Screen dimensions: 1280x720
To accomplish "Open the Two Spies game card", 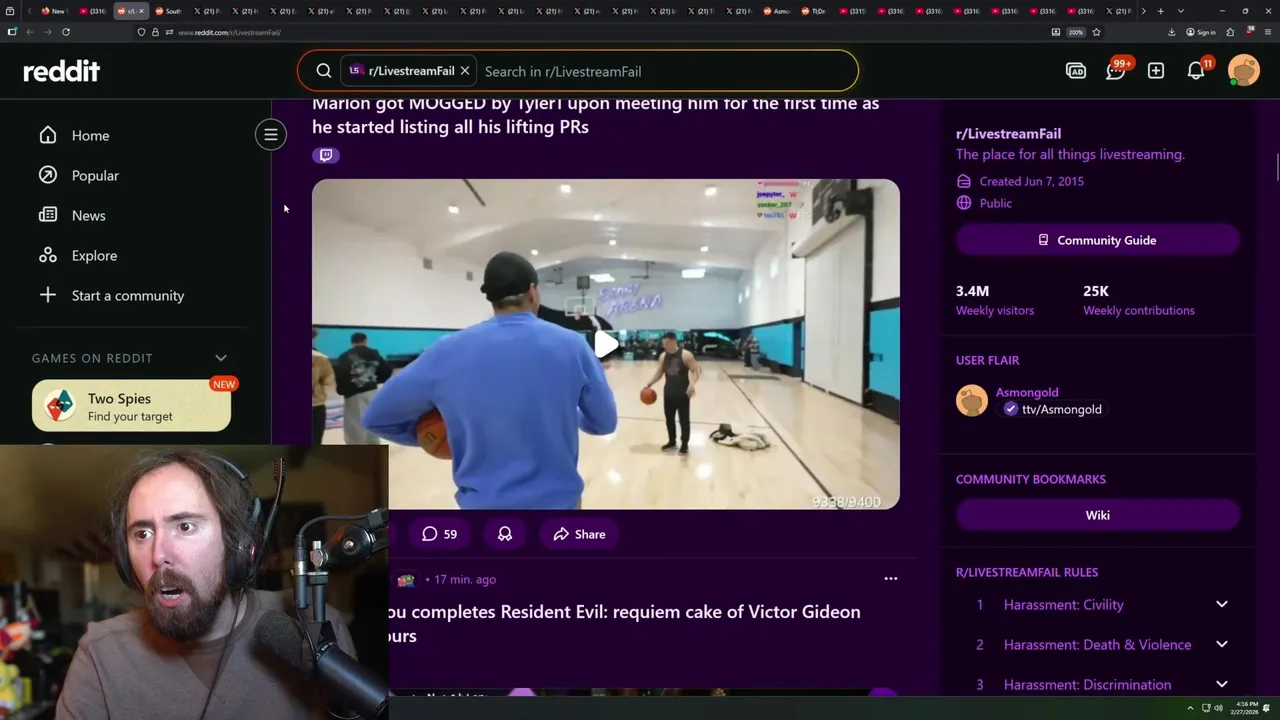I will tap(131, 406).
